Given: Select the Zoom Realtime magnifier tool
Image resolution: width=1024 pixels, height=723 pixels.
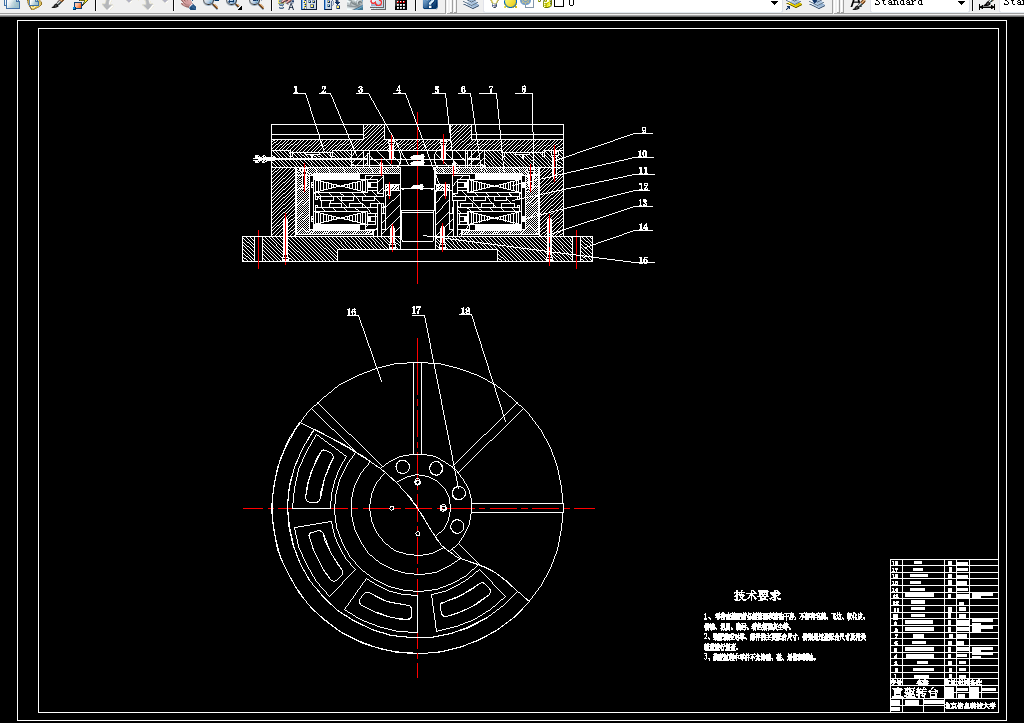Looking at the screenshot, I should tap(210, 4).
